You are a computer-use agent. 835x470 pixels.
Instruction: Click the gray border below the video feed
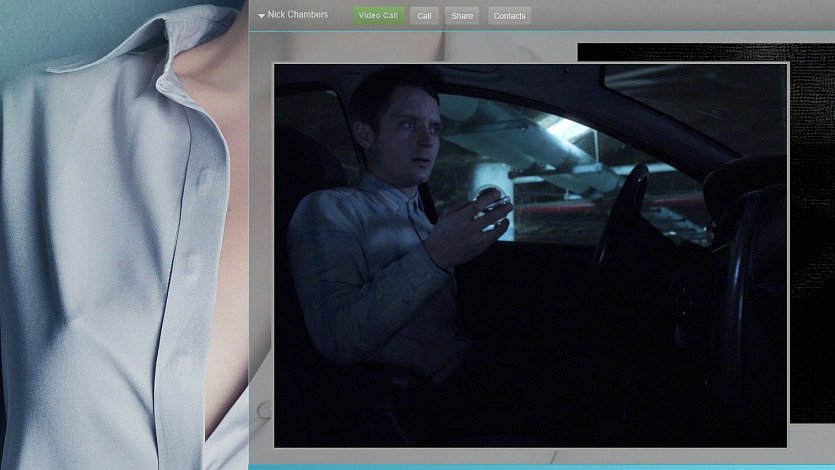click(x=530, y=455)
